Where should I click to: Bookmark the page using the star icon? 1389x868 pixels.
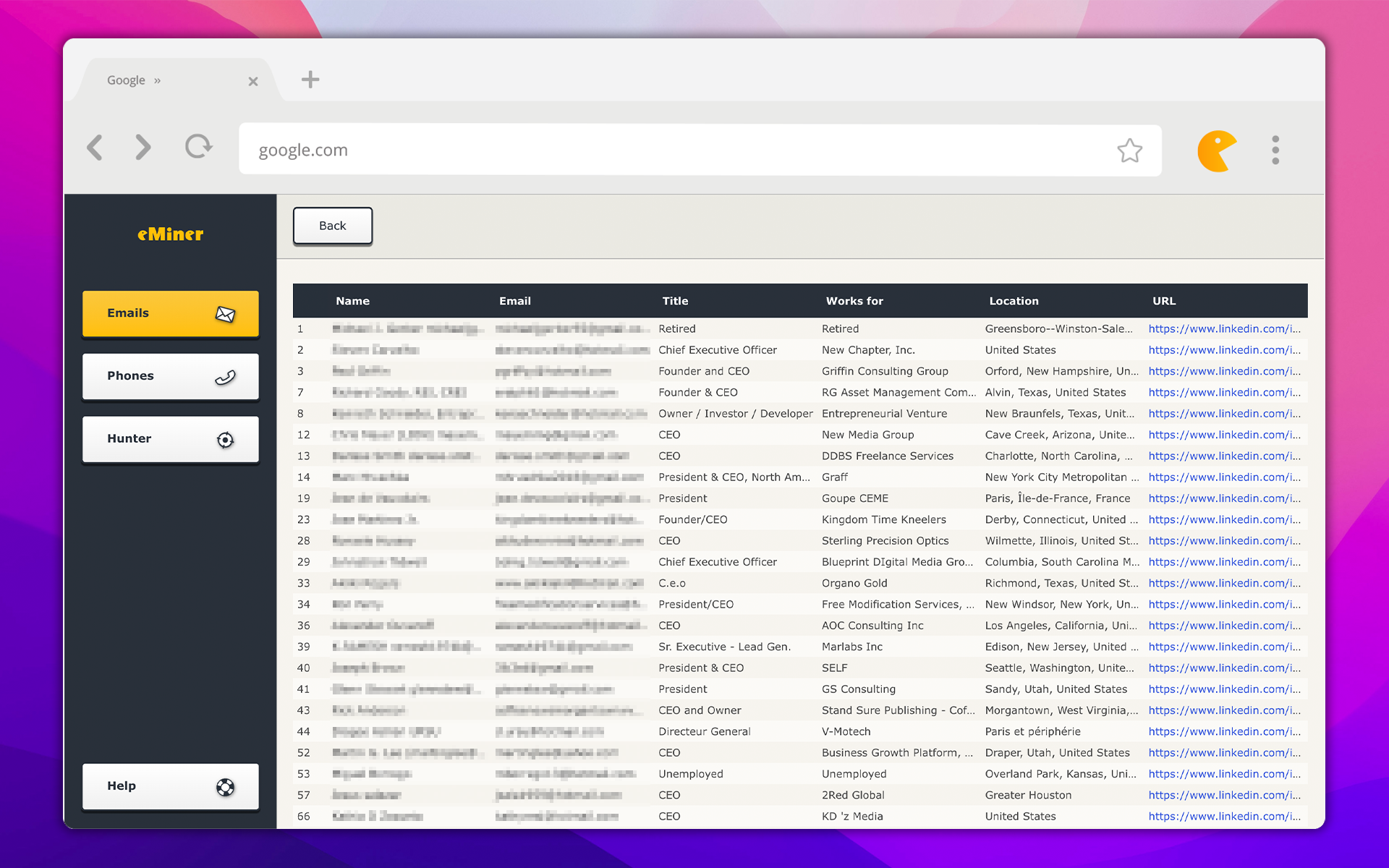point(1129,150)
